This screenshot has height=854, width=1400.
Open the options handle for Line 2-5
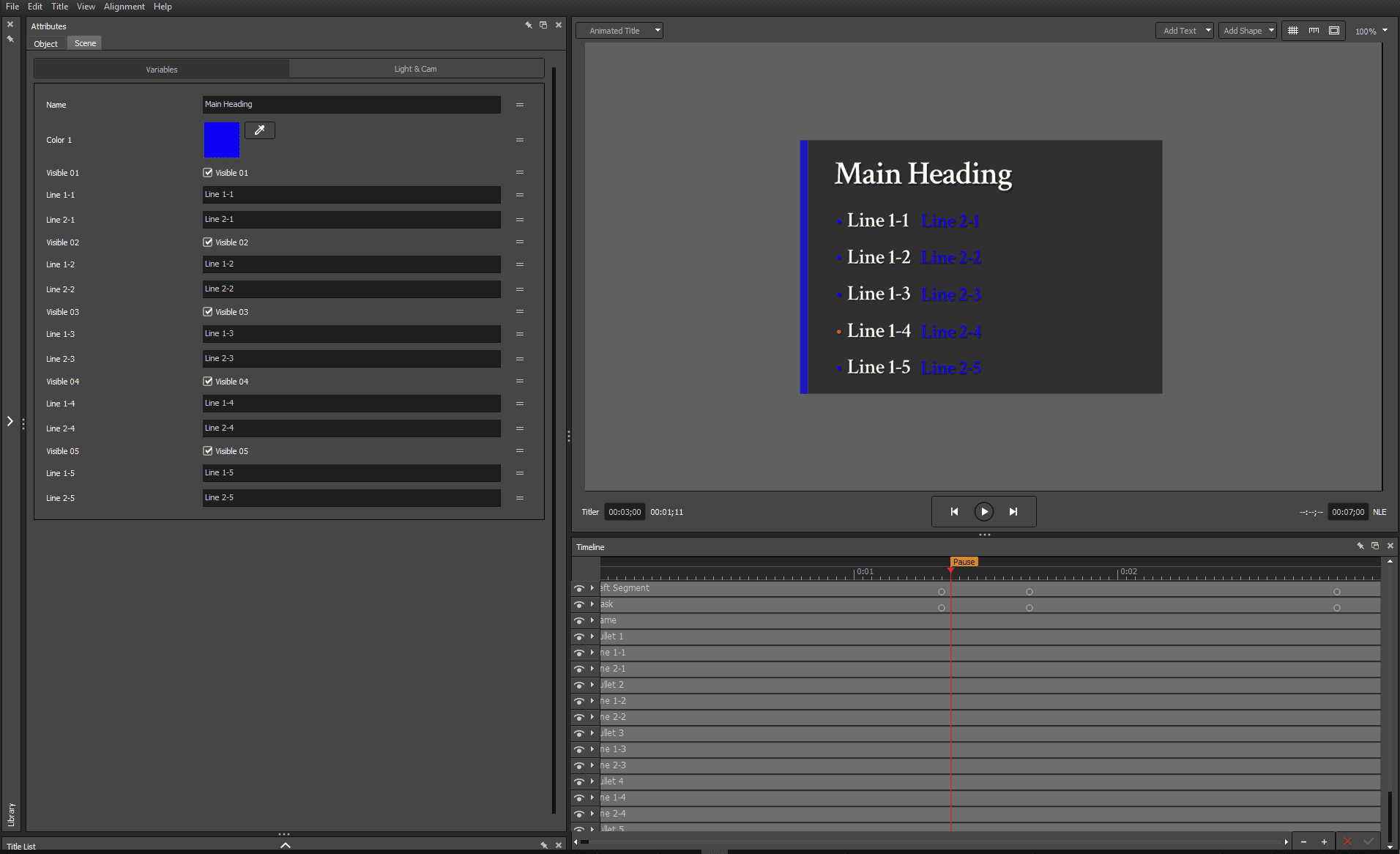point(520,498)
